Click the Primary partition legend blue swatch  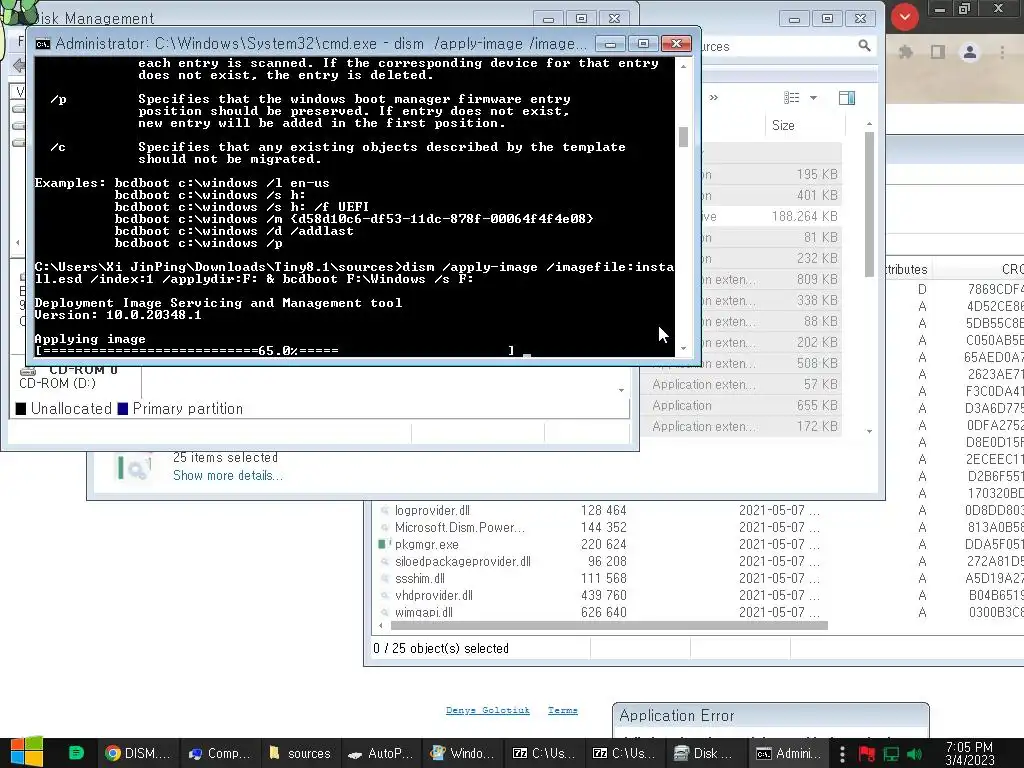pyautogui.click(x=123, y=409)
